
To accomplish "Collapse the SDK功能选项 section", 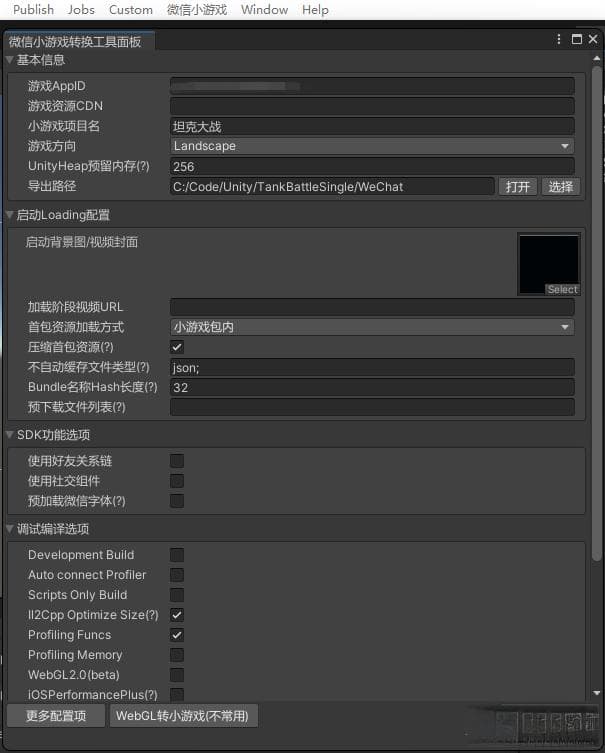I will (9, 435).
